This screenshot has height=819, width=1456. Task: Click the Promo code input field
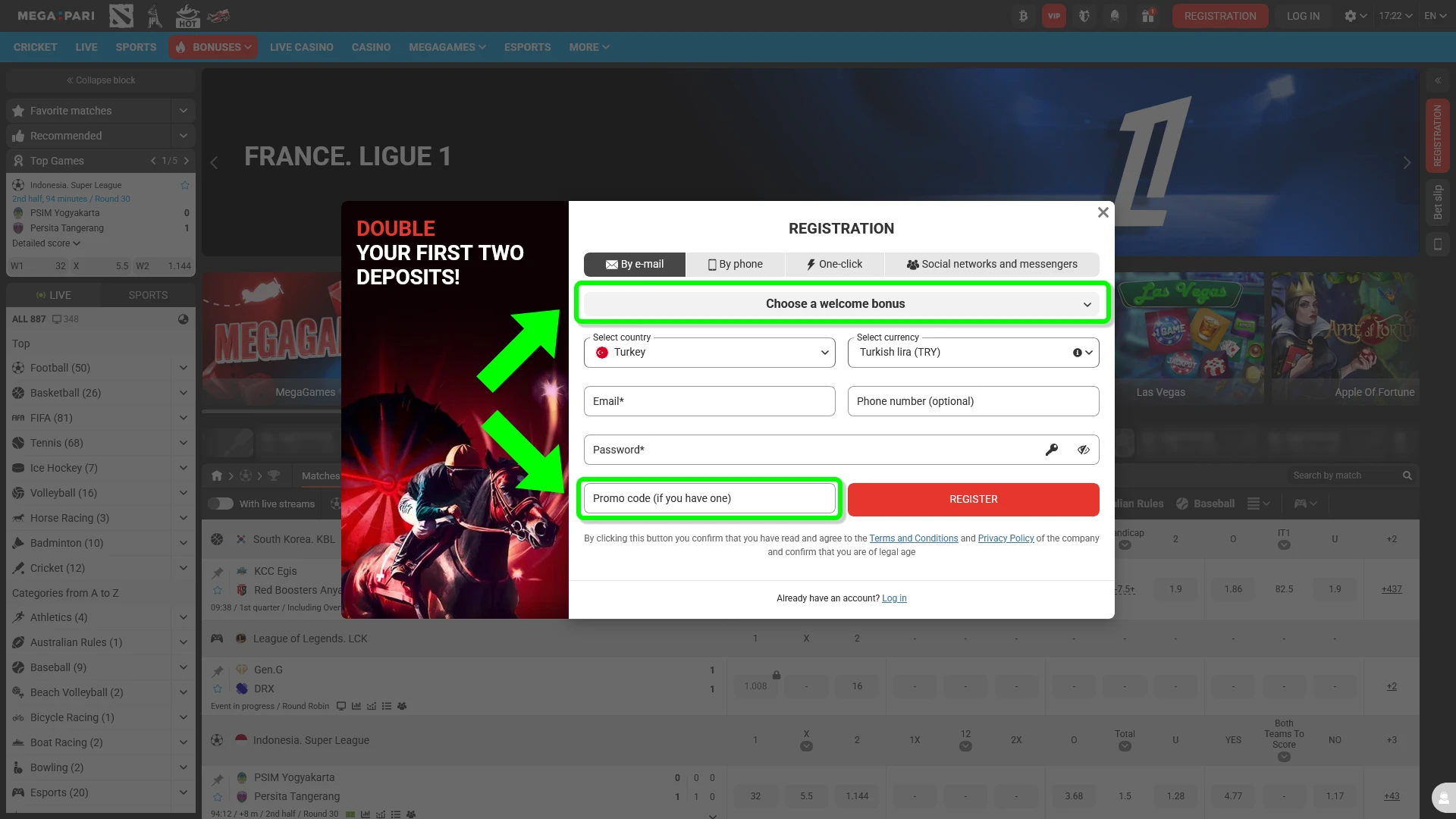[710, 498]
